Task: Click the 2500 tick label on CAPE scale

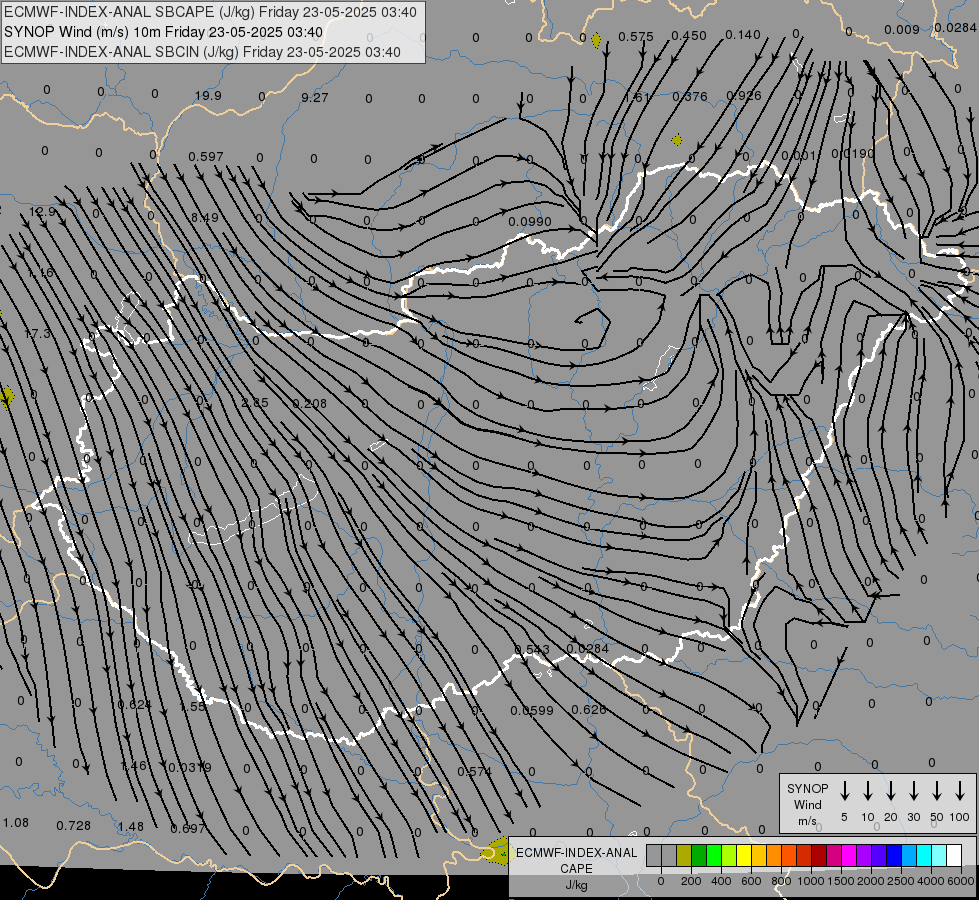Action: [901, 881]
